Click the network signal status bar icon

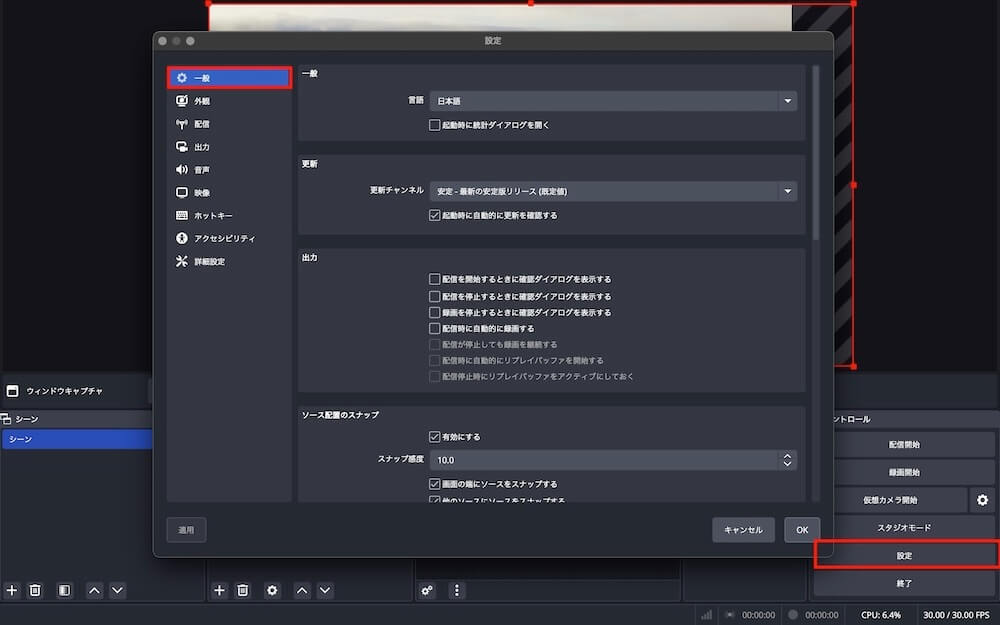(x=706, y=615)
